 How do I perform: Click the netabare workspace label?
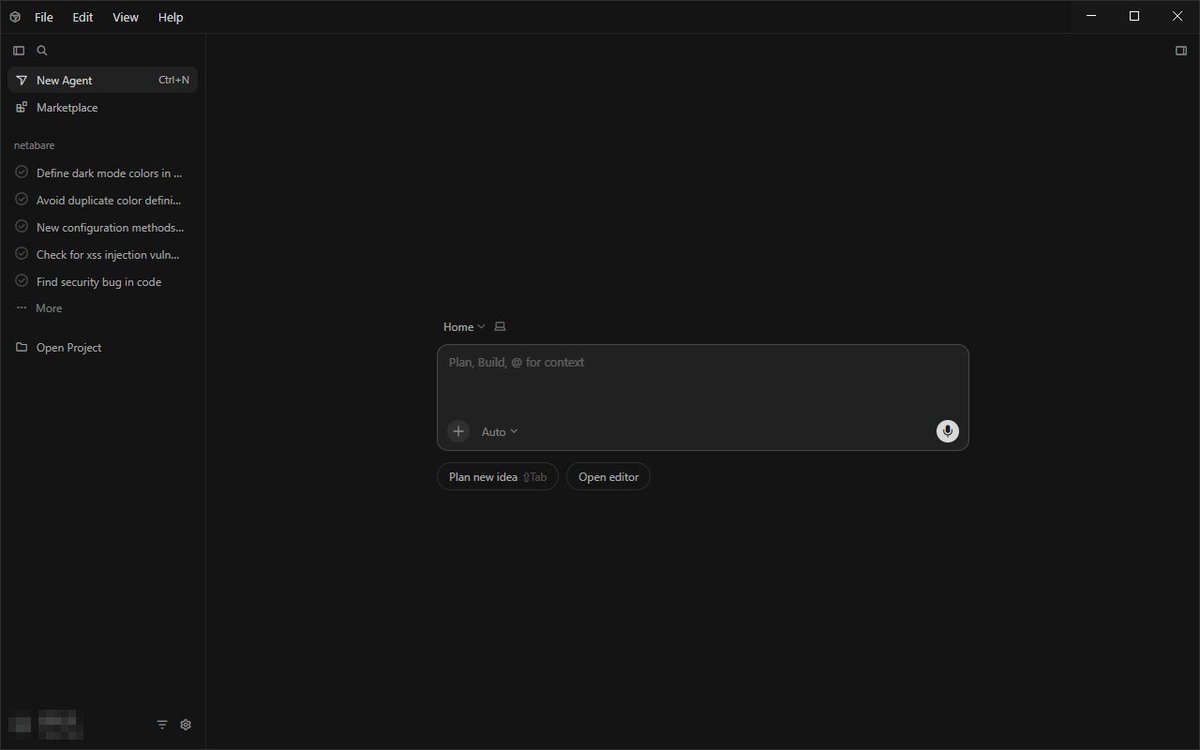tap(34, 145)
